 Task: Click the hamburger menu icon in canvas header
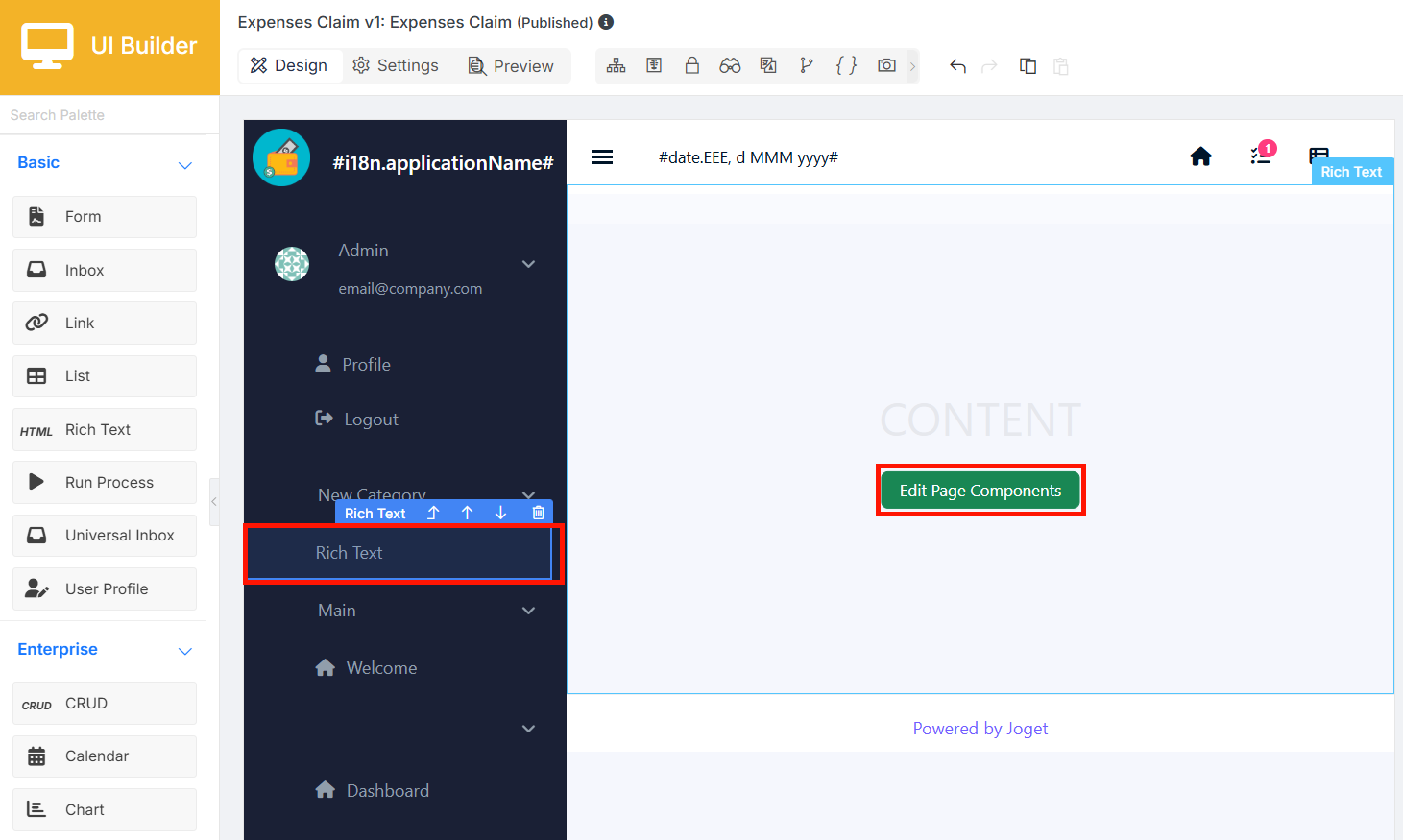[602, 157]
